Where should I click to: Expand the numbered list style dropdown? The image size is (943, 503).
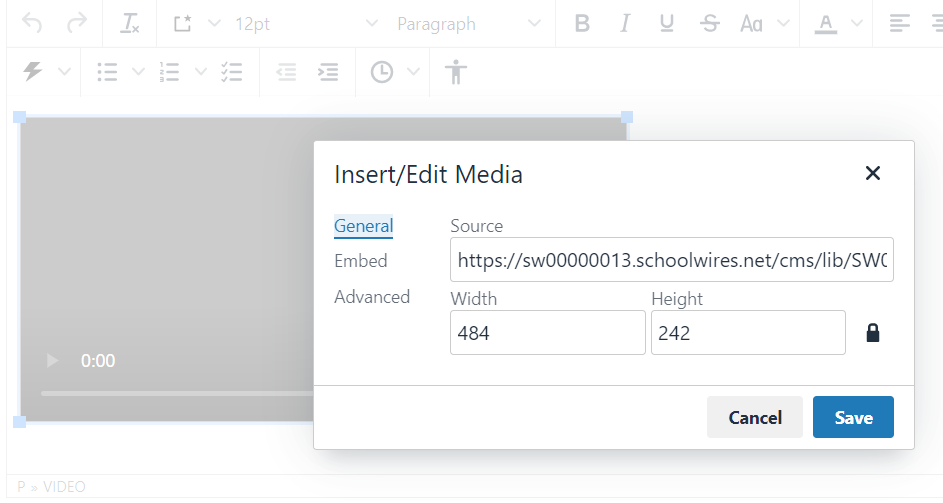click(x=201, y=72)
